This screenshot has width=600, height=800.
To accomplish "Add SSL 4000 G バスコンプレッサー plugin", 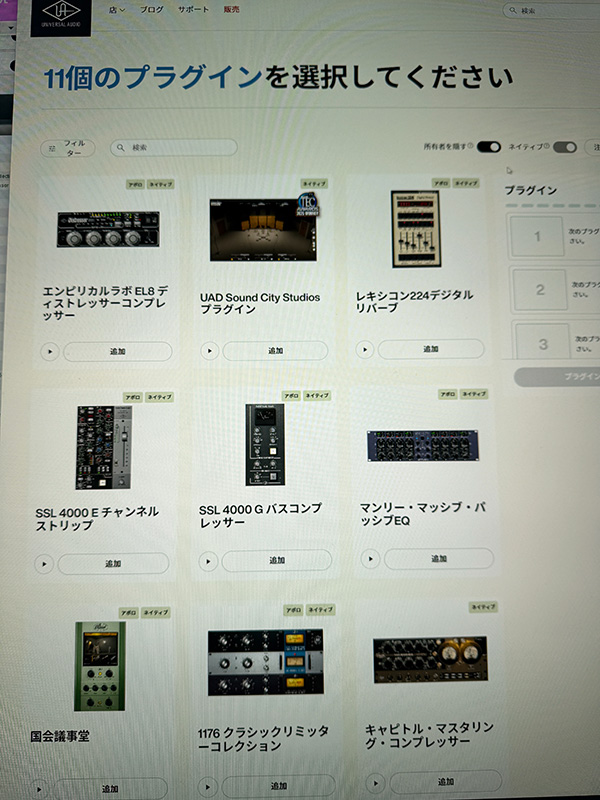I will tap(277, 561).
